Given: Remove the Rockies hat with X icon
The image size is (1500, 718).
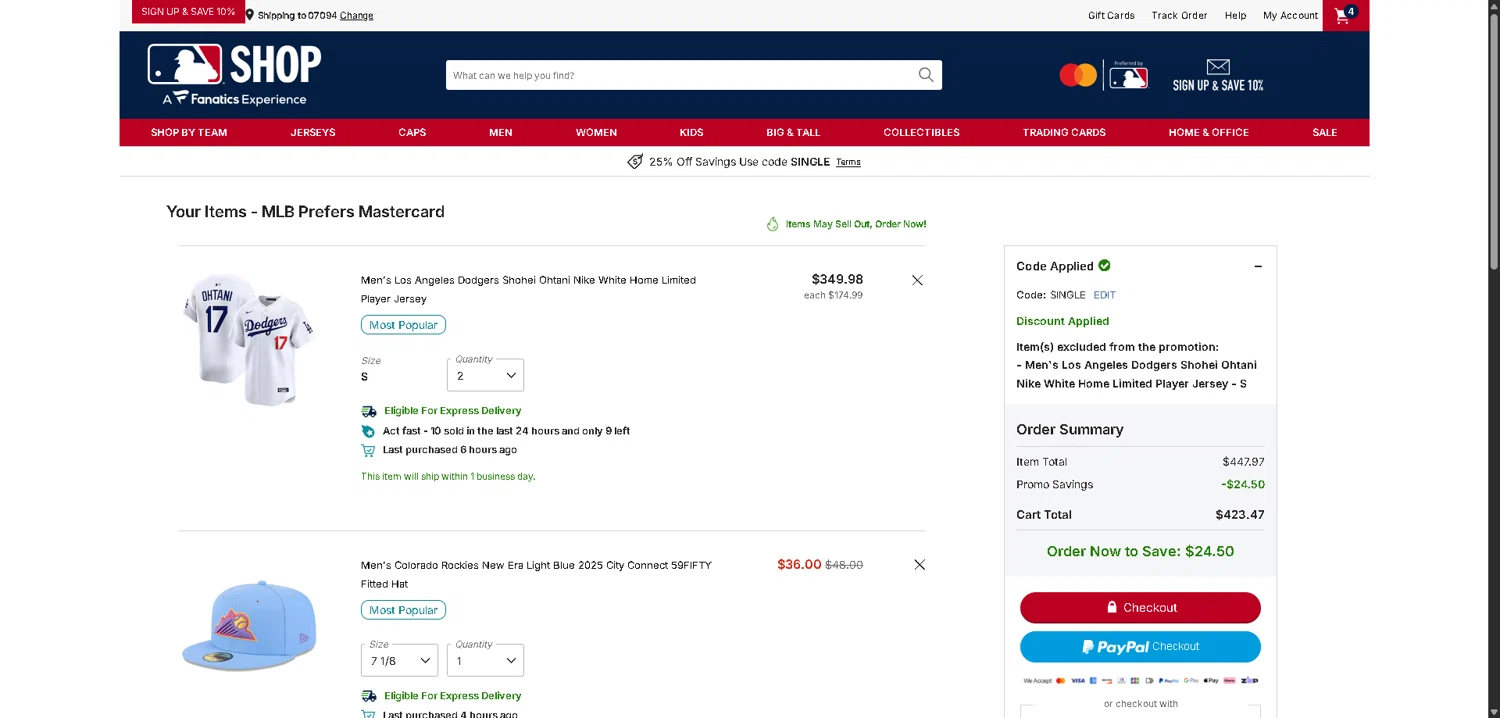Looking at the screenshot, I should pyautogui.click(x=919, y=565).
